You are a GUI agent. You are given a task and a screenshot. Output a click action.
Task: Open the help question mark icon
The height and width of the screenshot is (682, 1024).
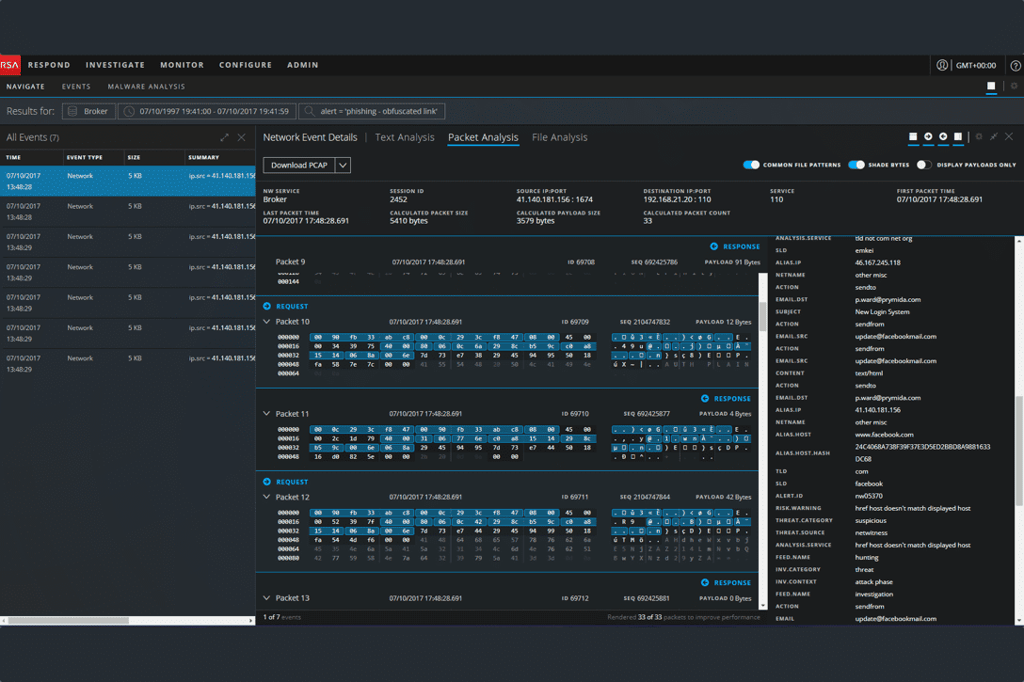point(1015,65)
